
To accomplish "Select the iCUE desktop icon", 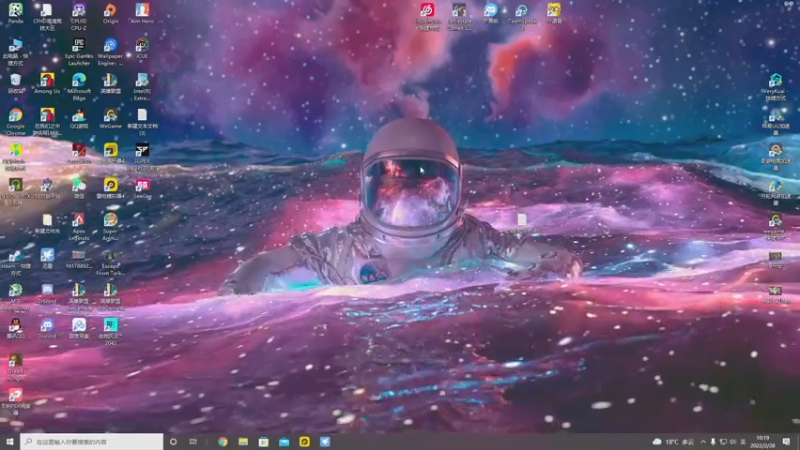I will pos(142,48).
